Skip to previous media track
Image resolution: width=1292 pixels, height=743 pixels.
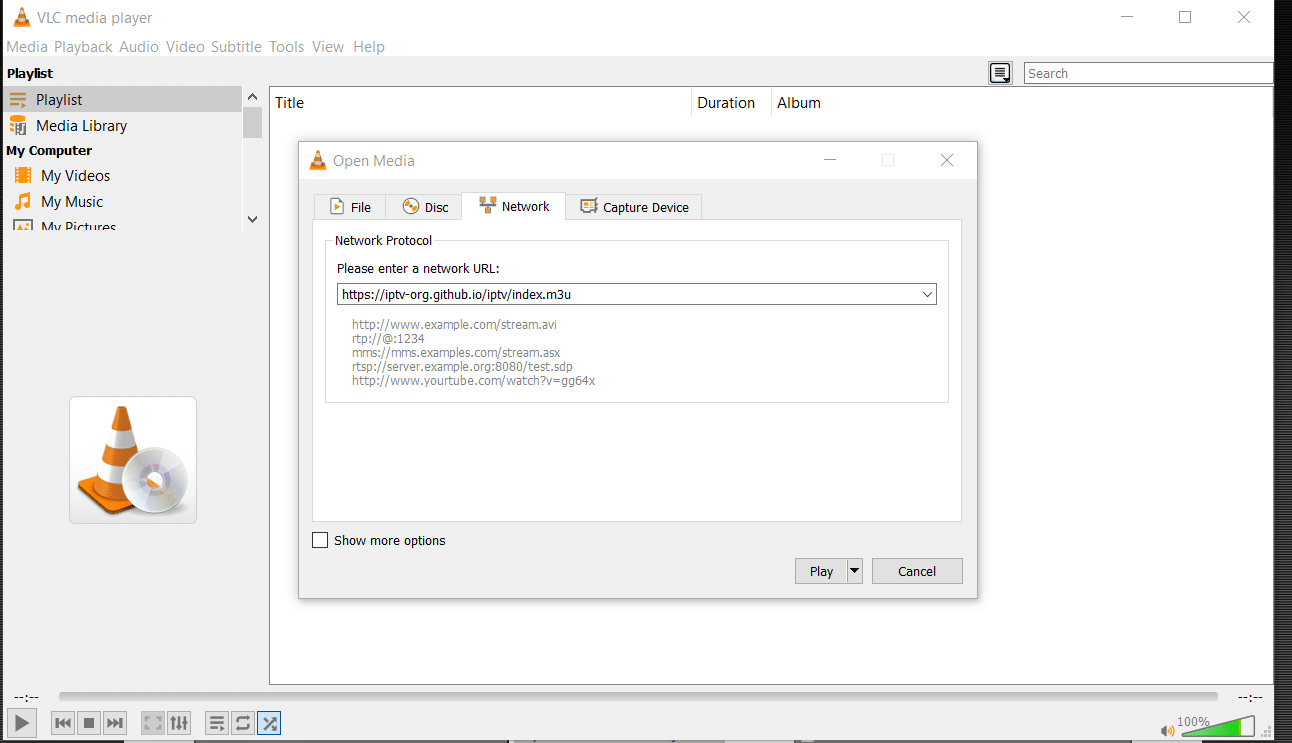62,722
